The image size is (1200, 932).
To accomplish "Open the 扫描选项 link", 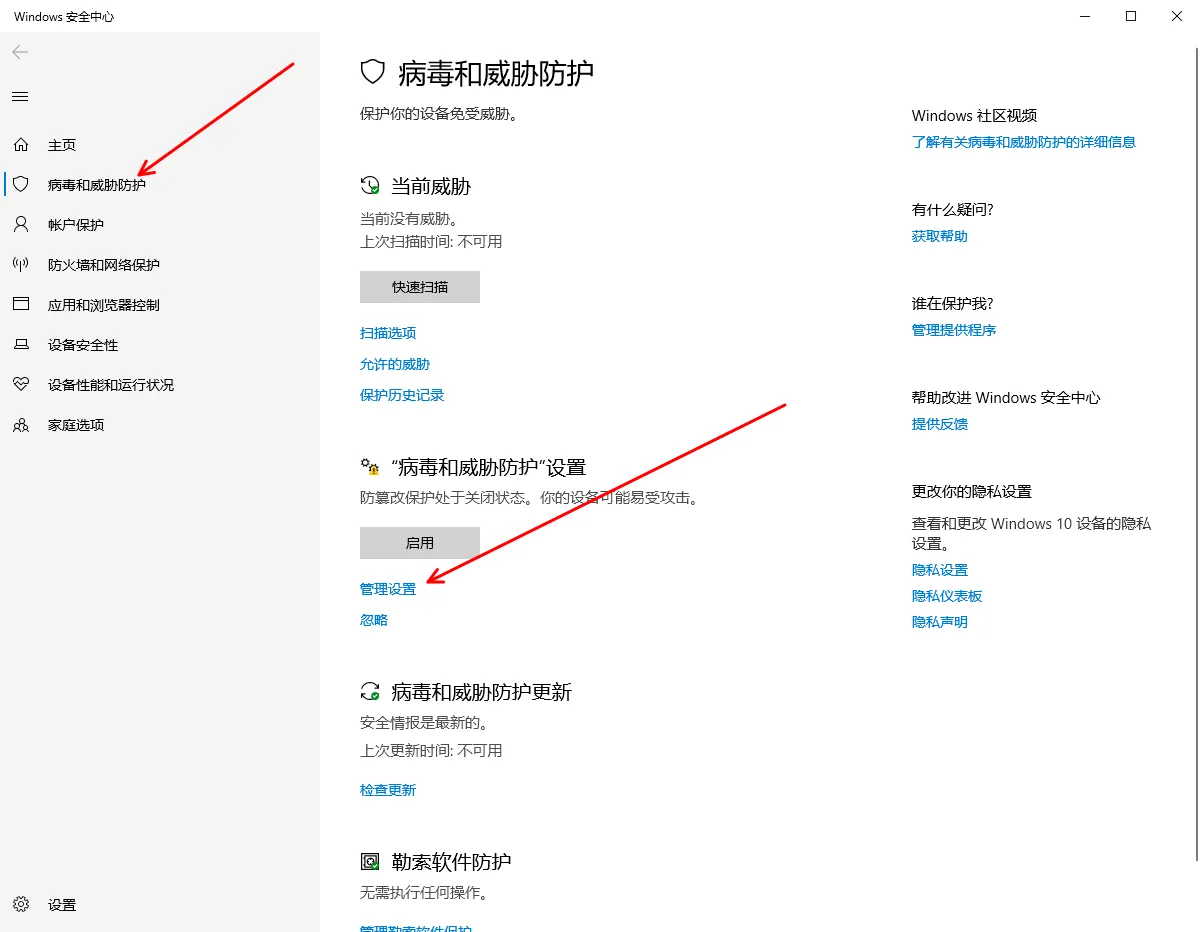I will pyautogui.click(x=388, y=333).
